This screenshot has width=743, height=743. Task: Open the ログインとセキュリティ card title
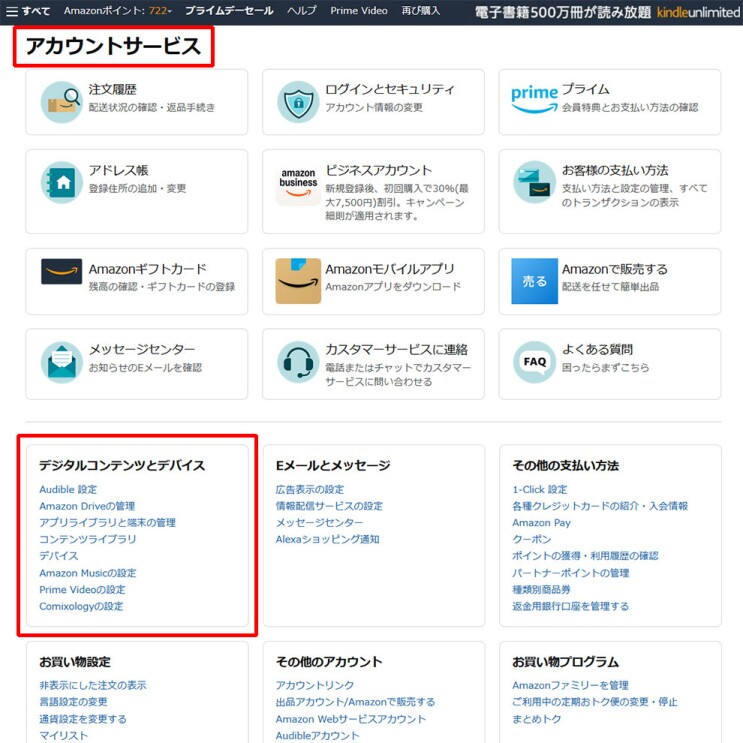[x=390, y=90]
